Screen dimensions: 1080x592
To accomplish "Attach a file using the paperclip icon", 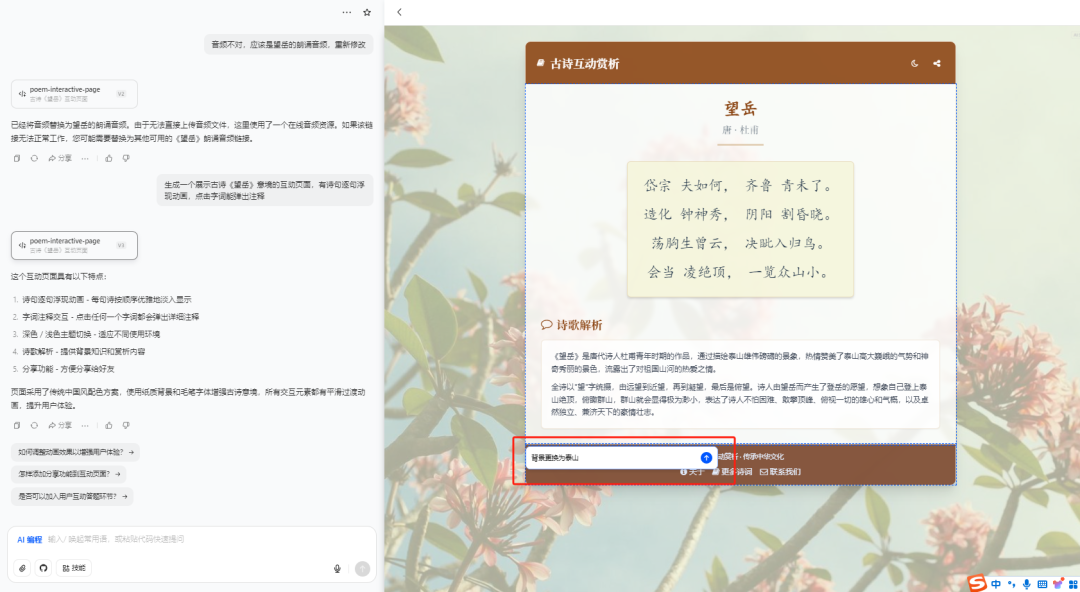I will click(22, 566).
